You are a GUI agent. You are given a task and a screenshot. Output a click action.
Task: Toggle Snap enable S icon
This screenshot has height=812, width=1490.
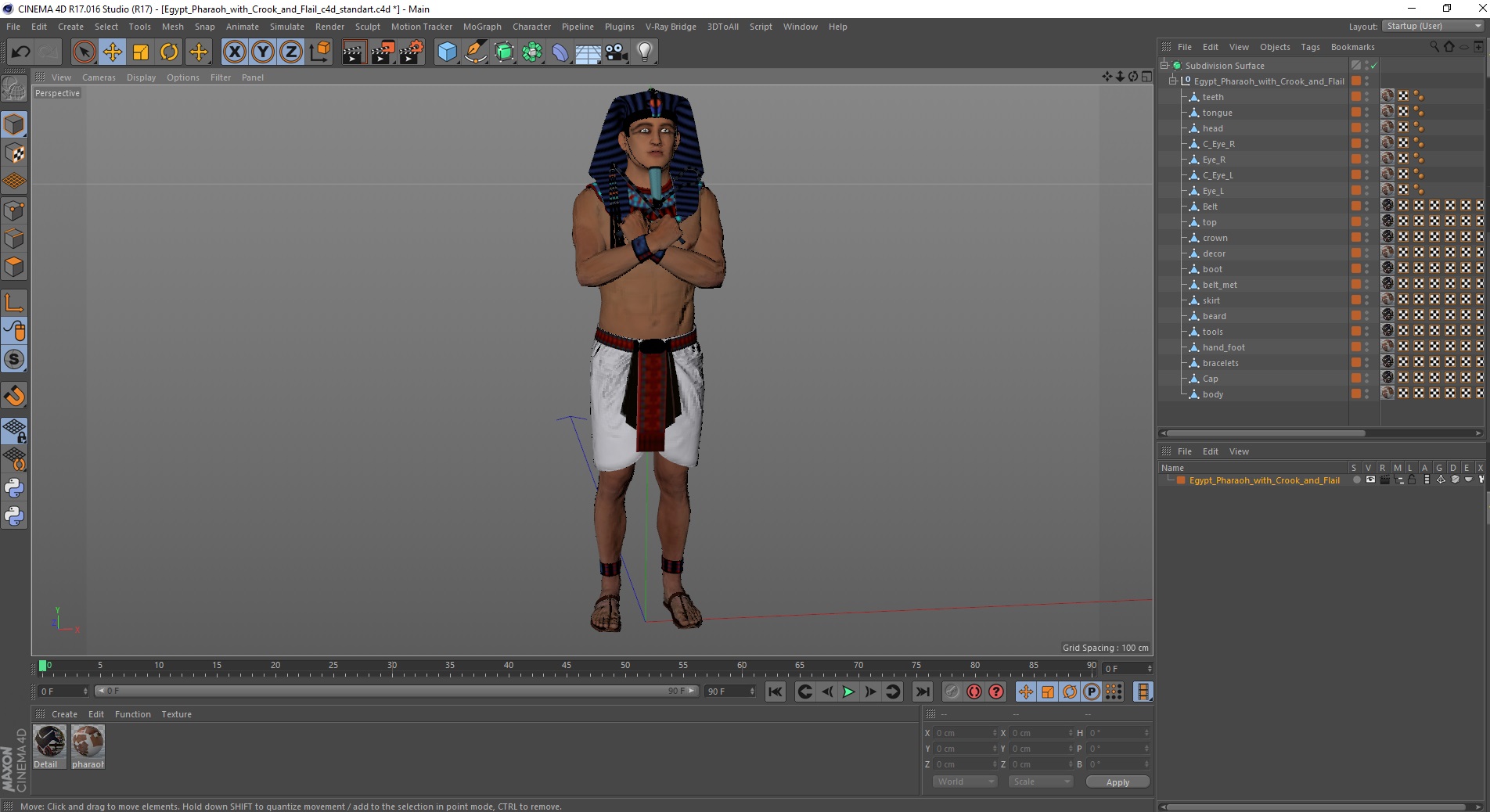14,359
